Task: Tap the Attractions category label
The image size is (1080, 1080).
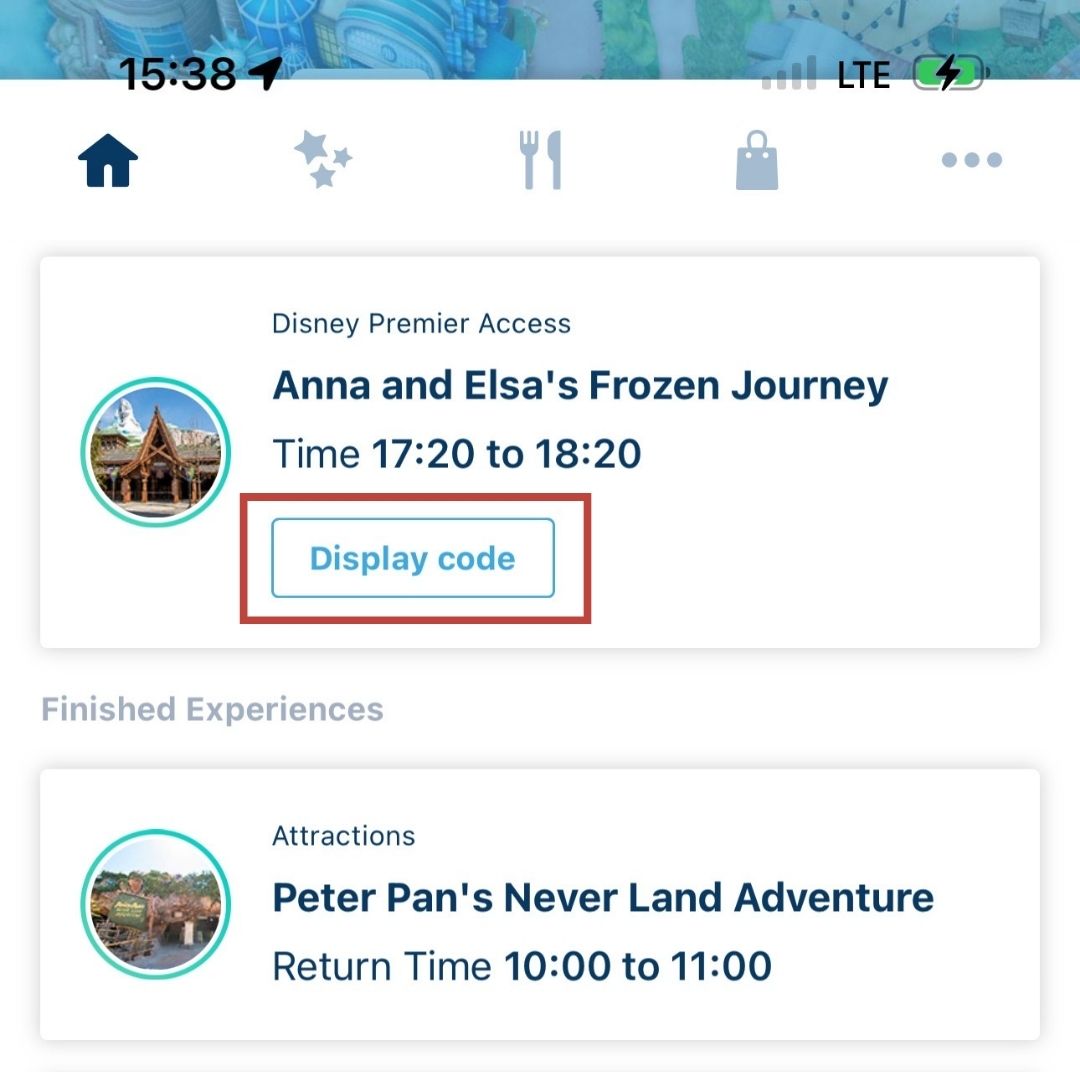Action: [344, 836]
